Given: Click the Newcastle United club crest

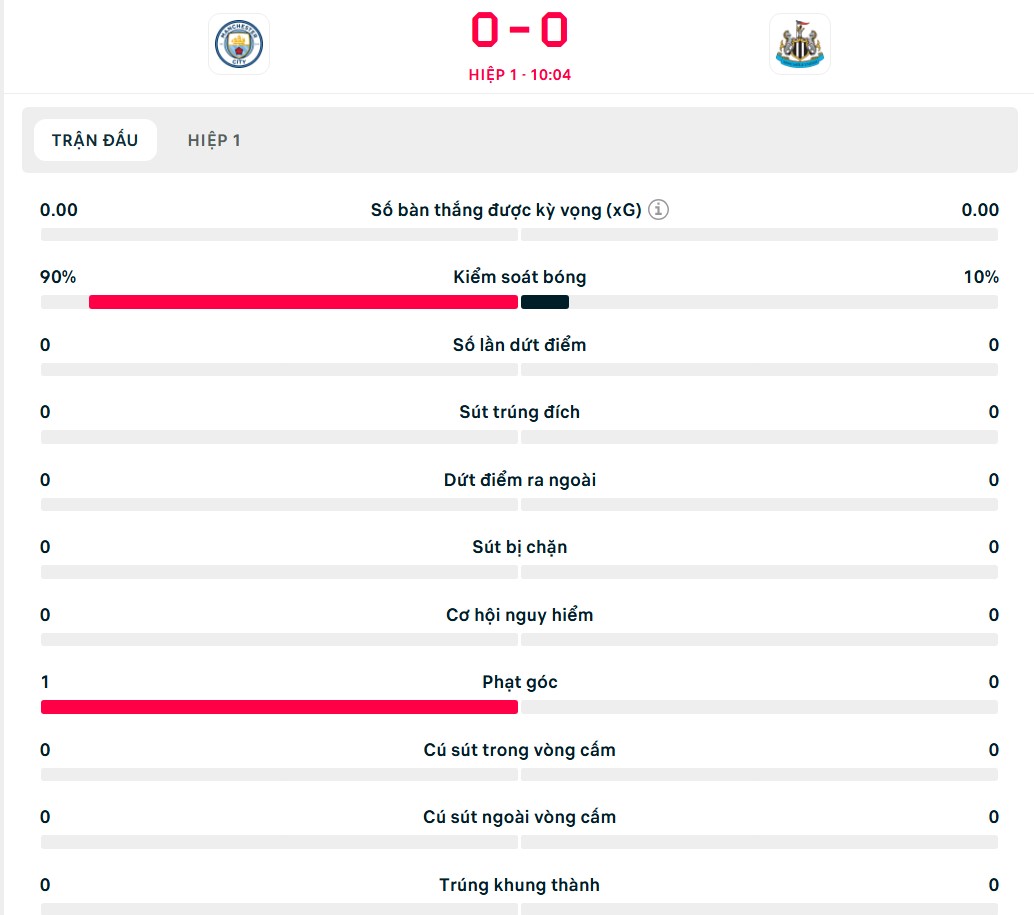Looking at the screenshot, I should pyautogui.click(x=799, y=44).
